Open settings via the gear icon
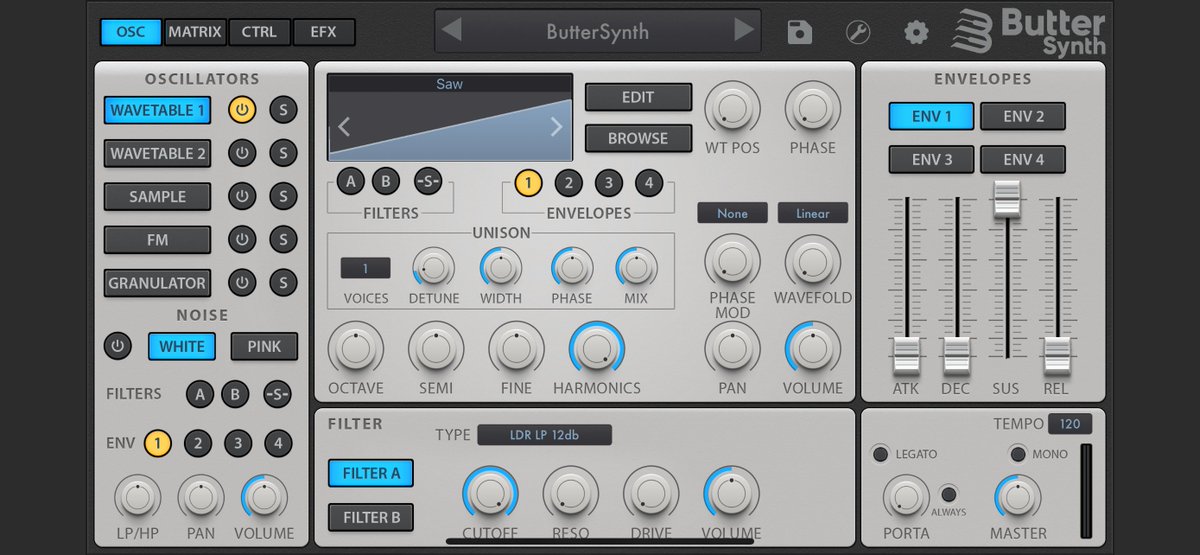Screen dimensions: 1200x555 pyautogui.click(x=916, y=32)
